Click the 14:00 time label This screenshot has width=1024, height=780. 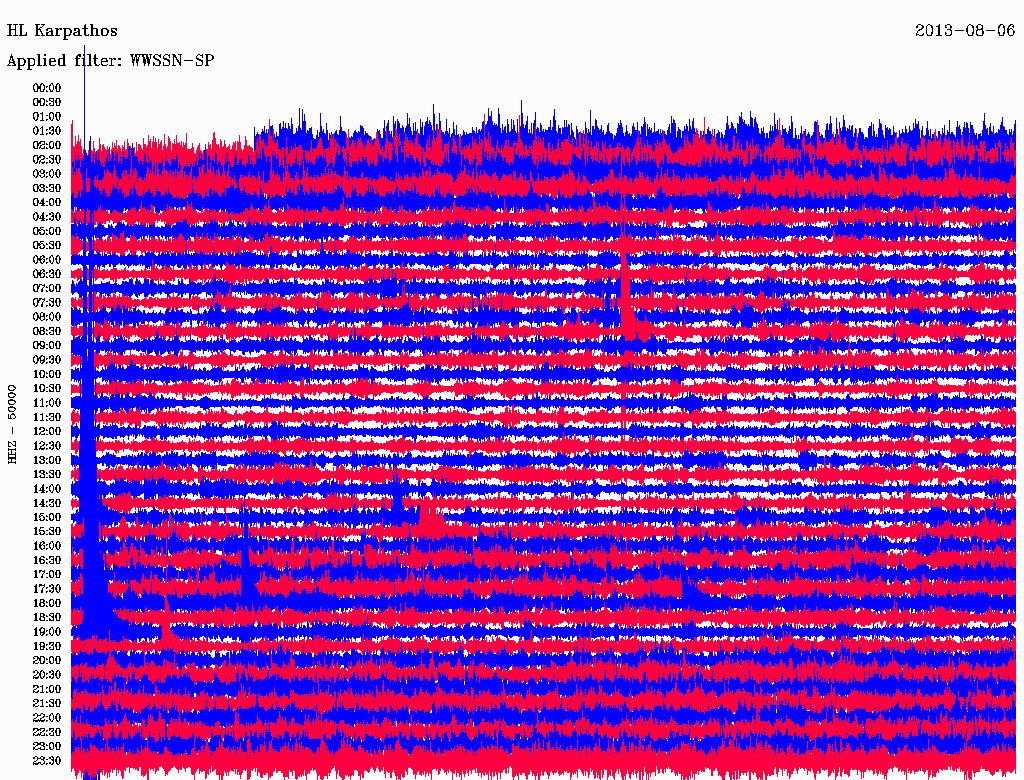[x=47, y=489]
